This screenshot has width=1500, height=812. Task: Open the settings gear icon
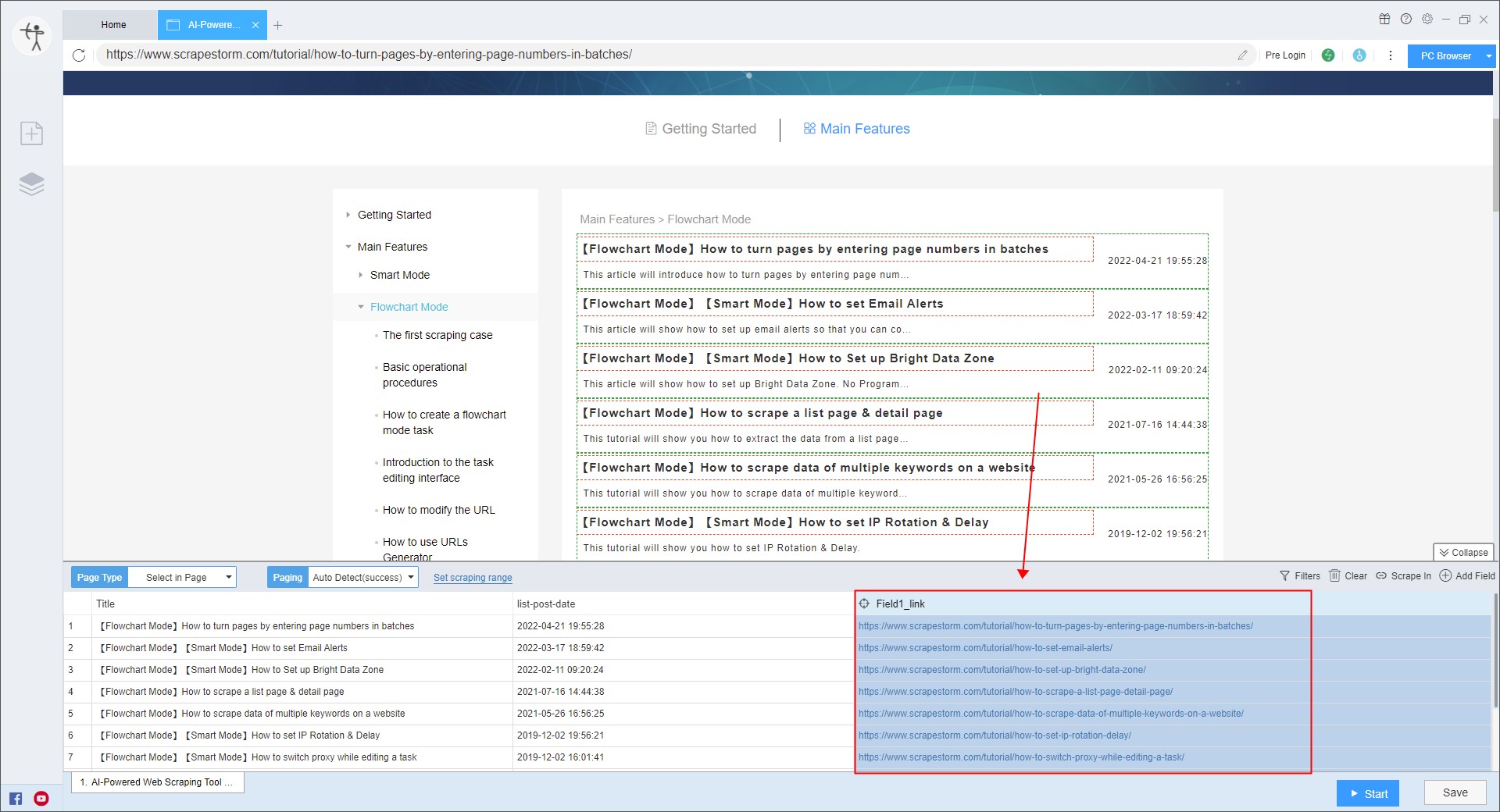(x=1427, y=19)
